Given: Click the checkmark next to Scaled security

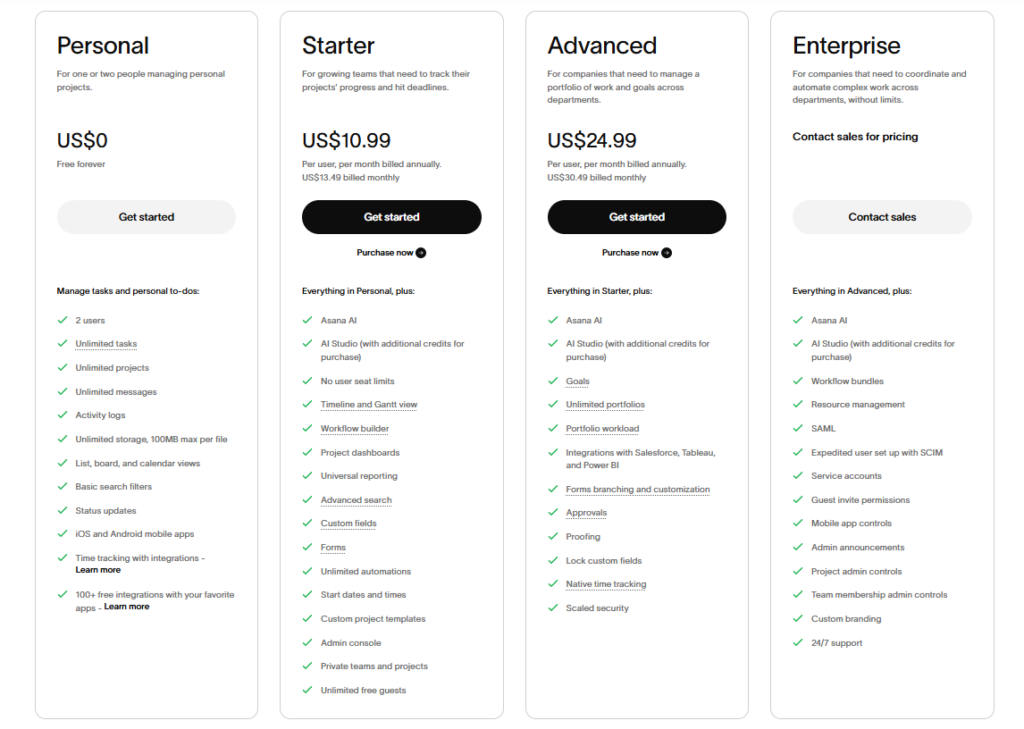Looking at the screenshot, I should [x=553, y=607].
